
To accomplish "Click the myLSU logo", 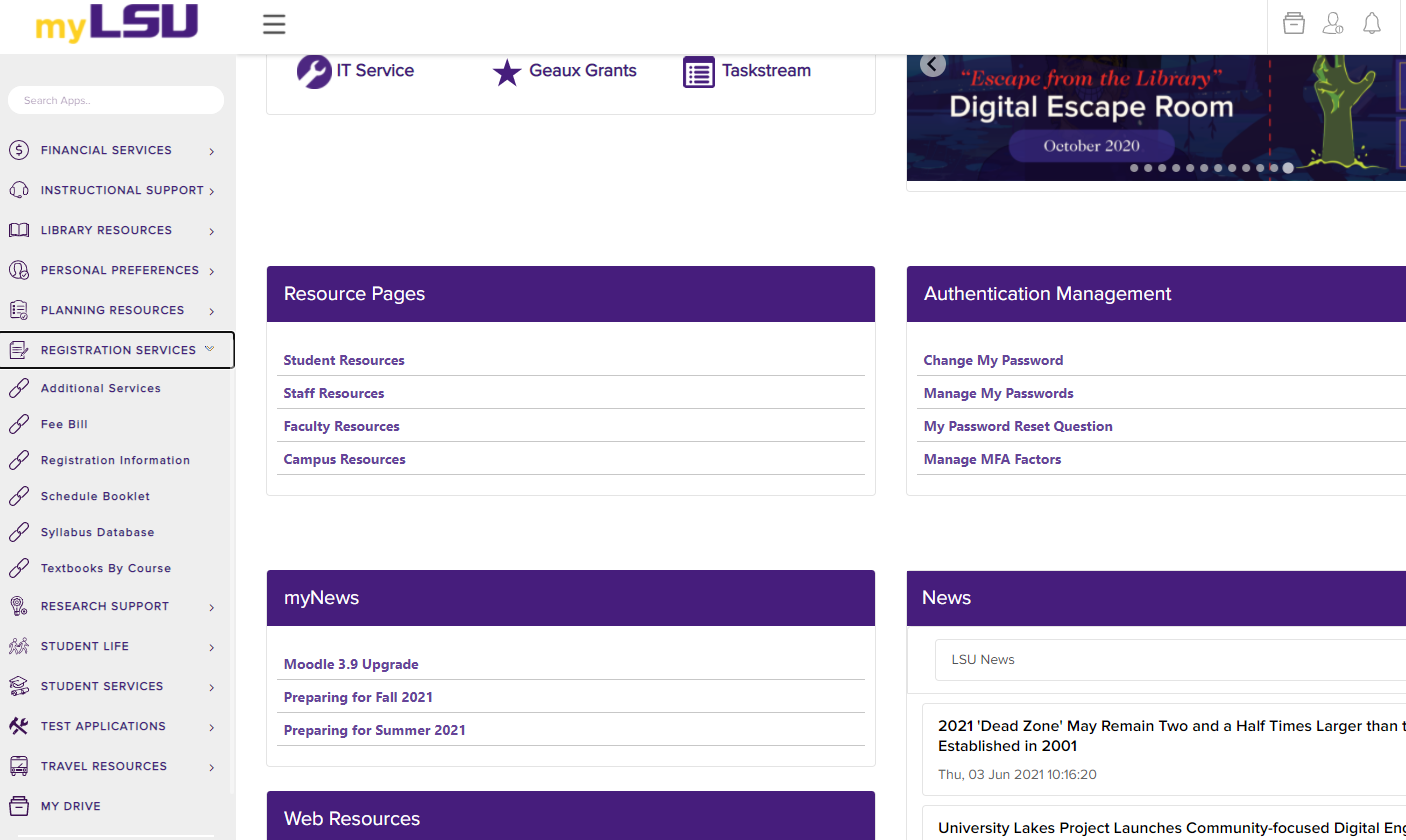I will coord(117,24).
